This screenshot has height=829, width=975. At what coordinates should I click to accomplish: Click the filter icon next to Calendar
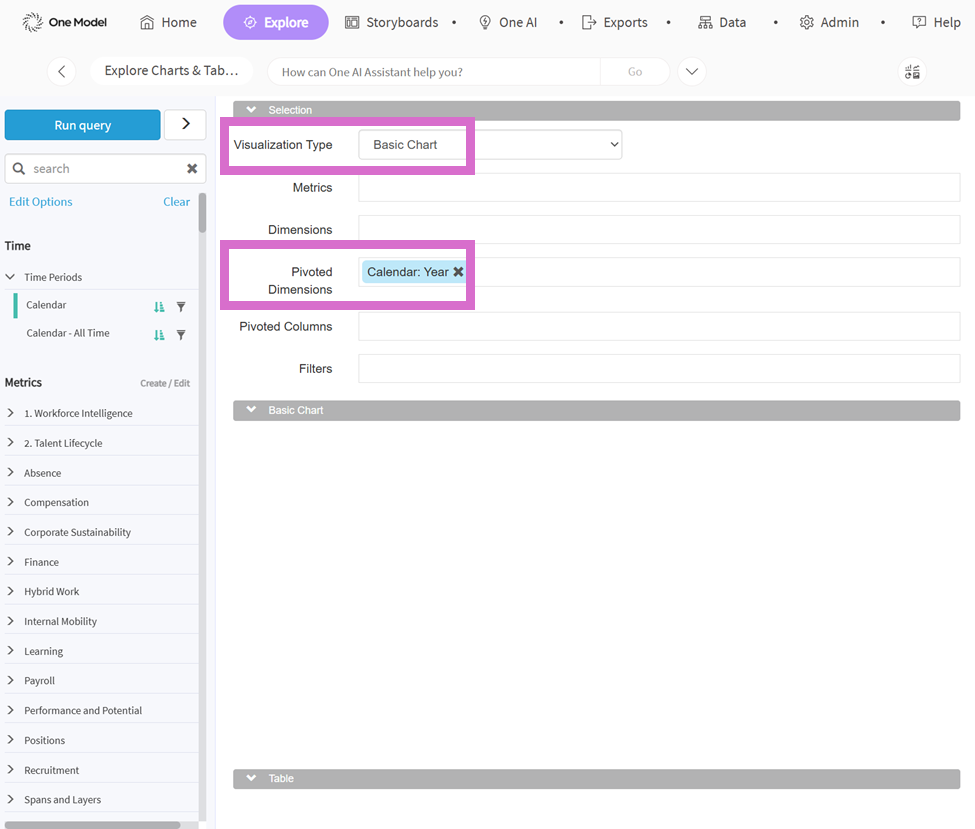181,307
